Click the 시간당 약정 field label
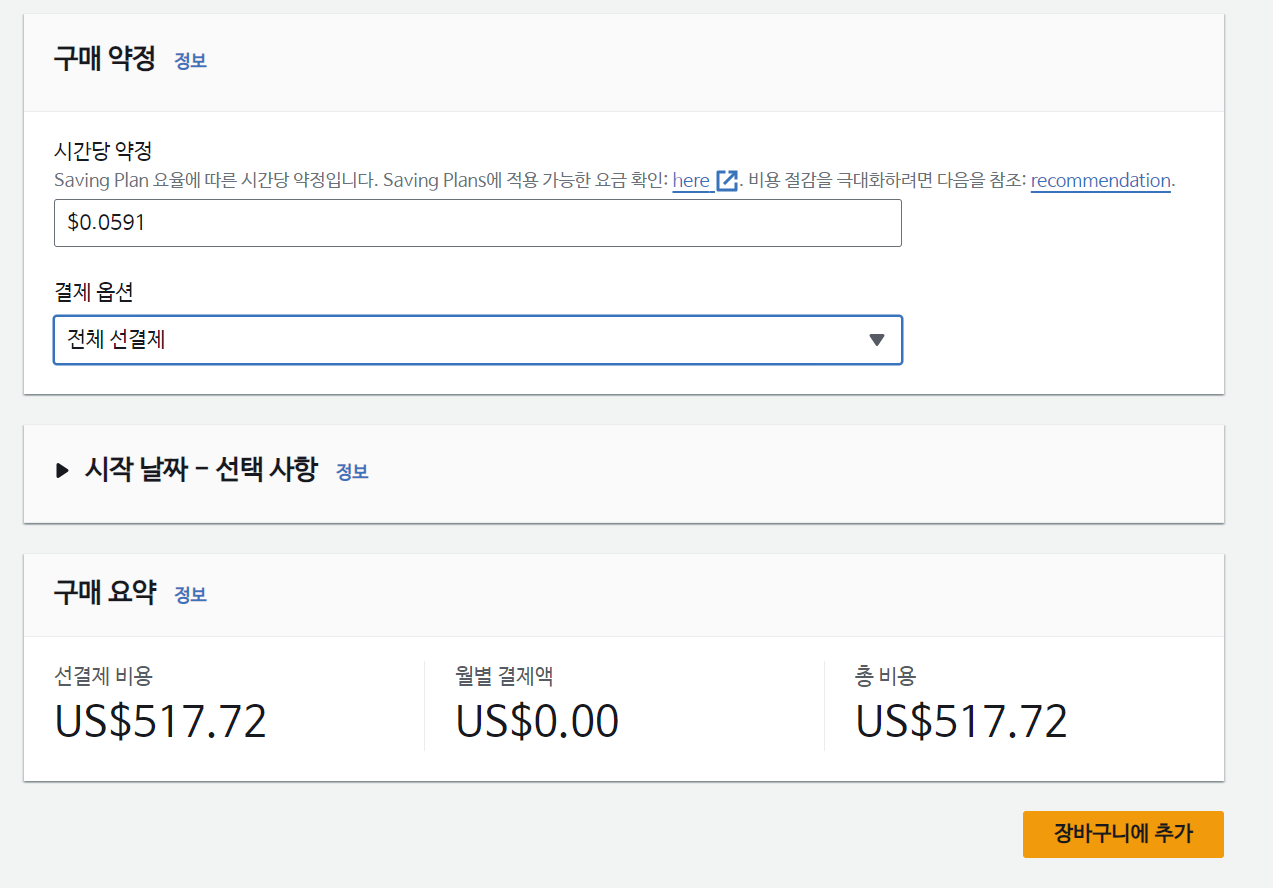 (x=103, y=152)
